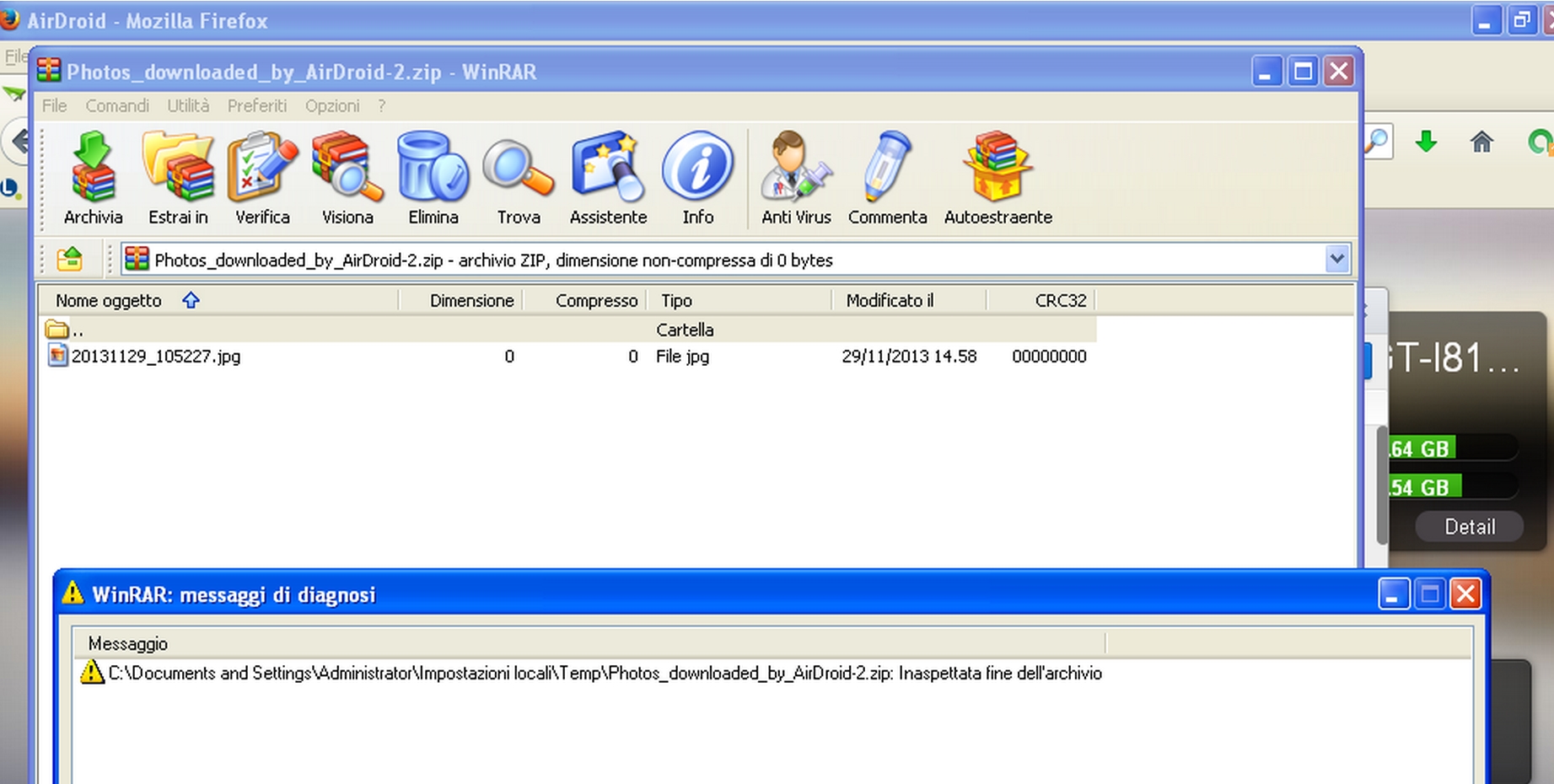1554x784 pixels.
Task: Maximize the WinRAR window
Action: (x=1303, y=71)
